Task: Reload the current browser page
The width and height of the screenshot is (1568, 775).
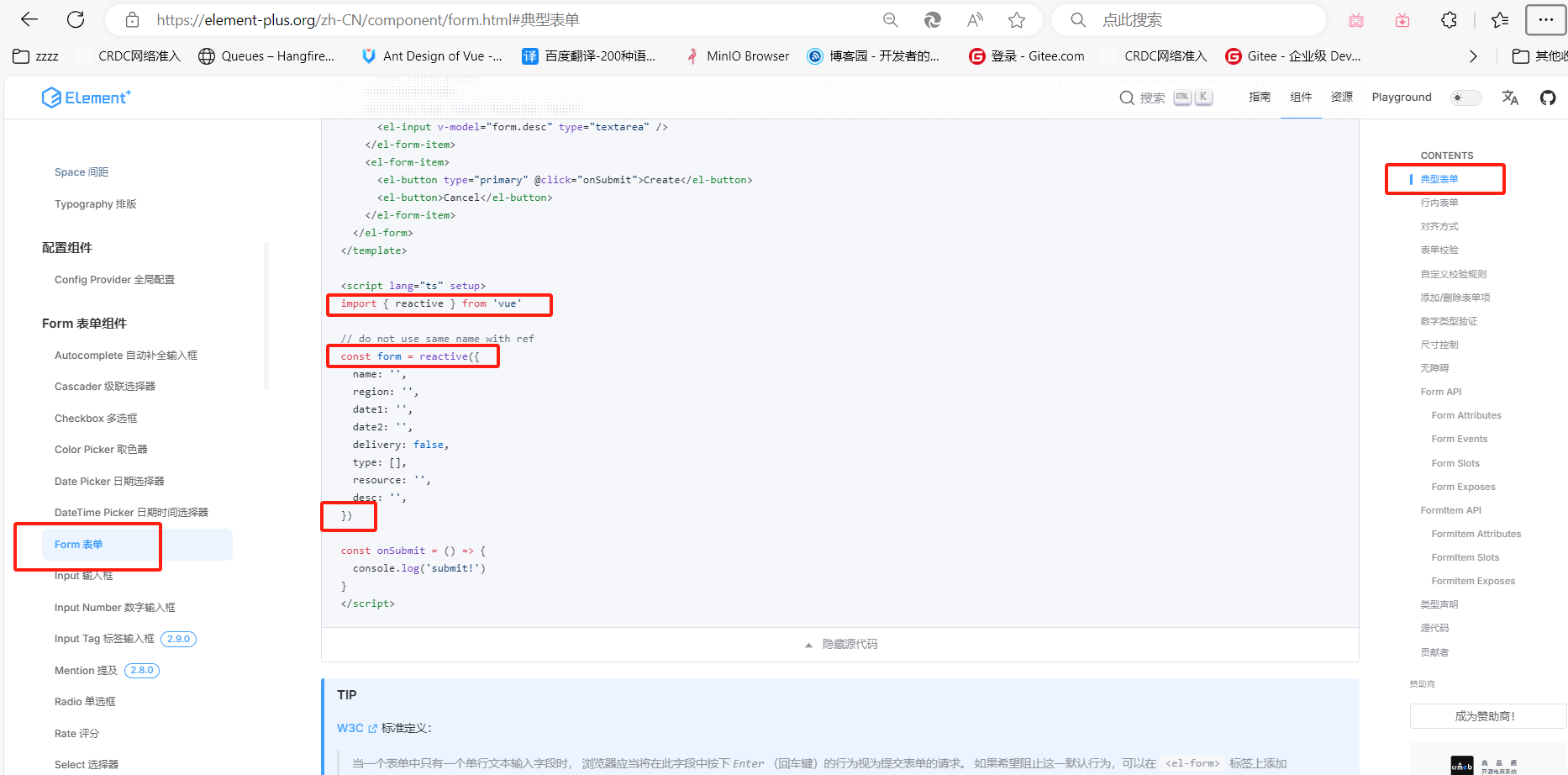Action: [76, 19]
